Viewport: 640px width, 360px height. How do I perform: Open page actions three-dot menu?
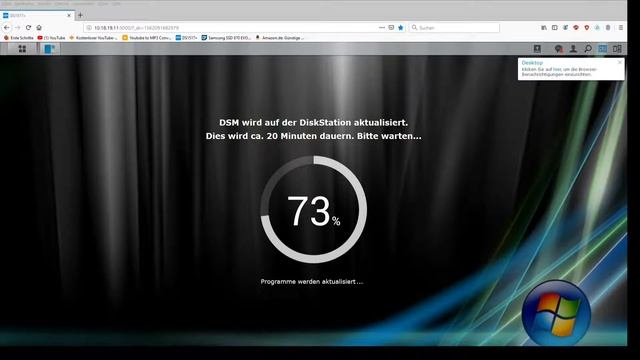(x=382, y=27)
